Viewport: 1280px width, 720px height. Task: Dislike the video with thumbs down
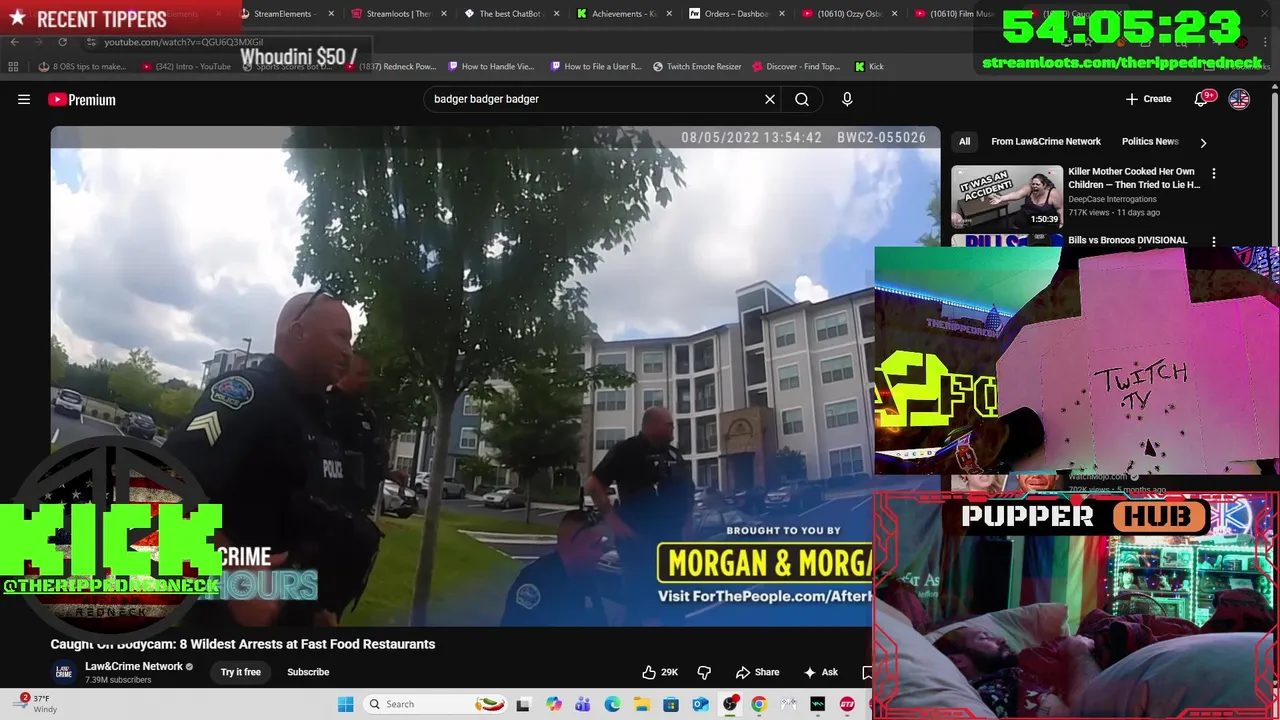point(704,672)
